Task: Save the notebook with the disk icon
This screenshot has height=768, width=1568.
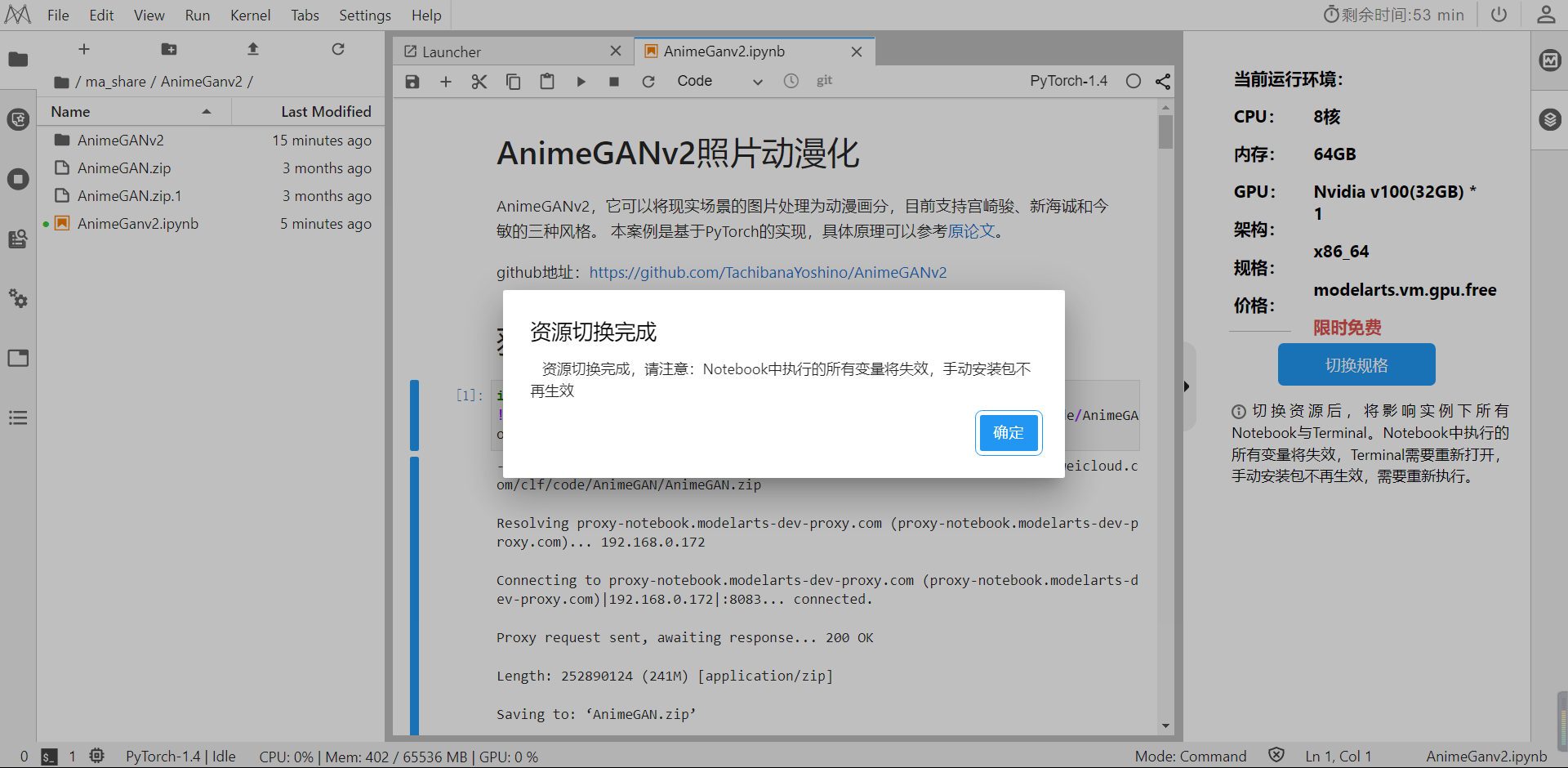Action: click(412, 81)
